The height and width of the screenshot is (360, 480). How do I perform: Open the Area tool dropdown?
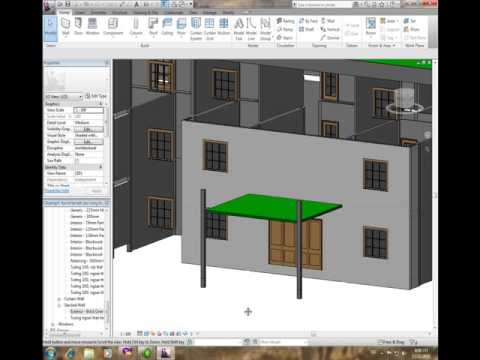tap(390, 21)
